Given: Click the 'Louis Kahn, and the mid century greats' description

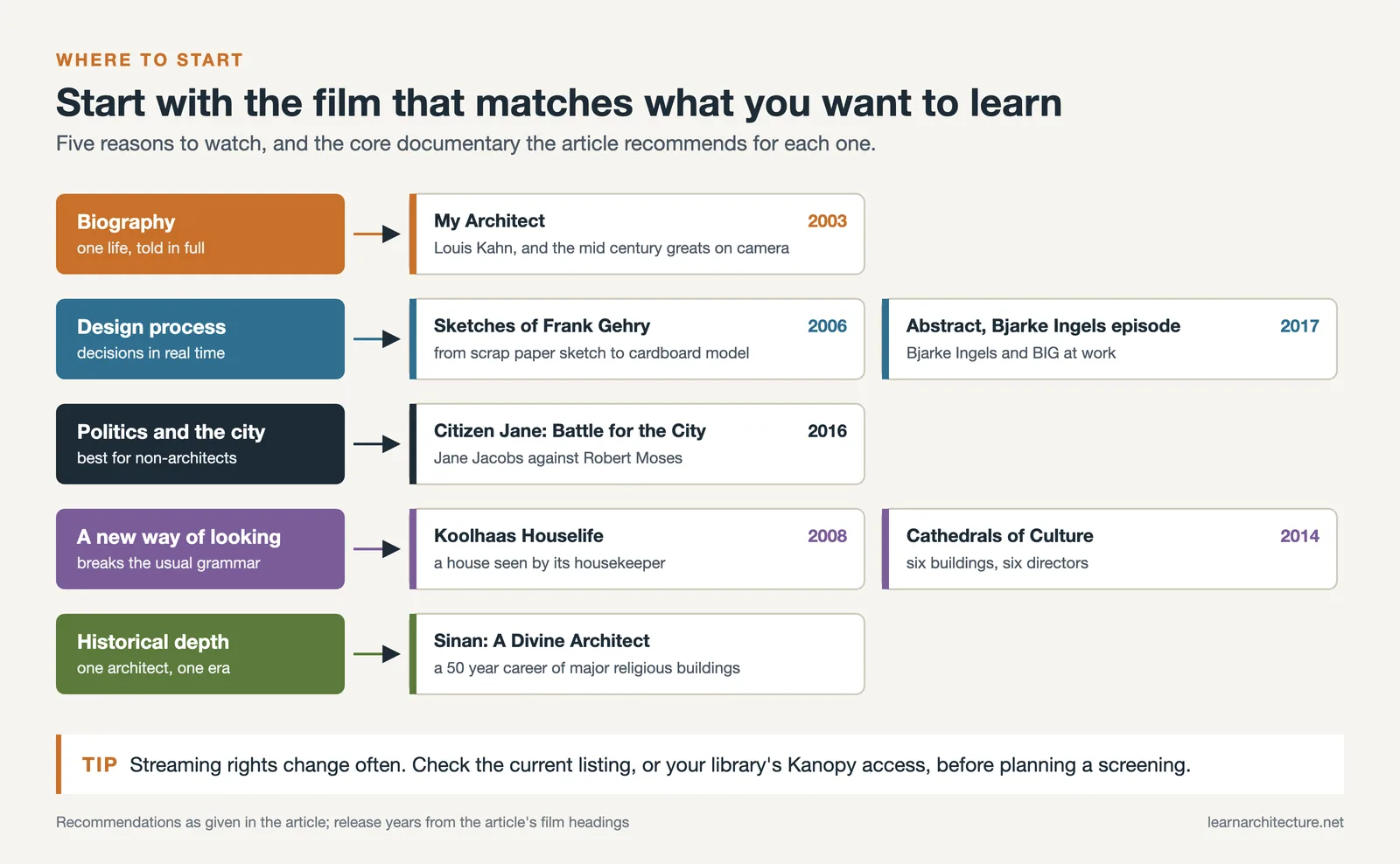Looking at the screenshot, I should [x=612, y=248].
